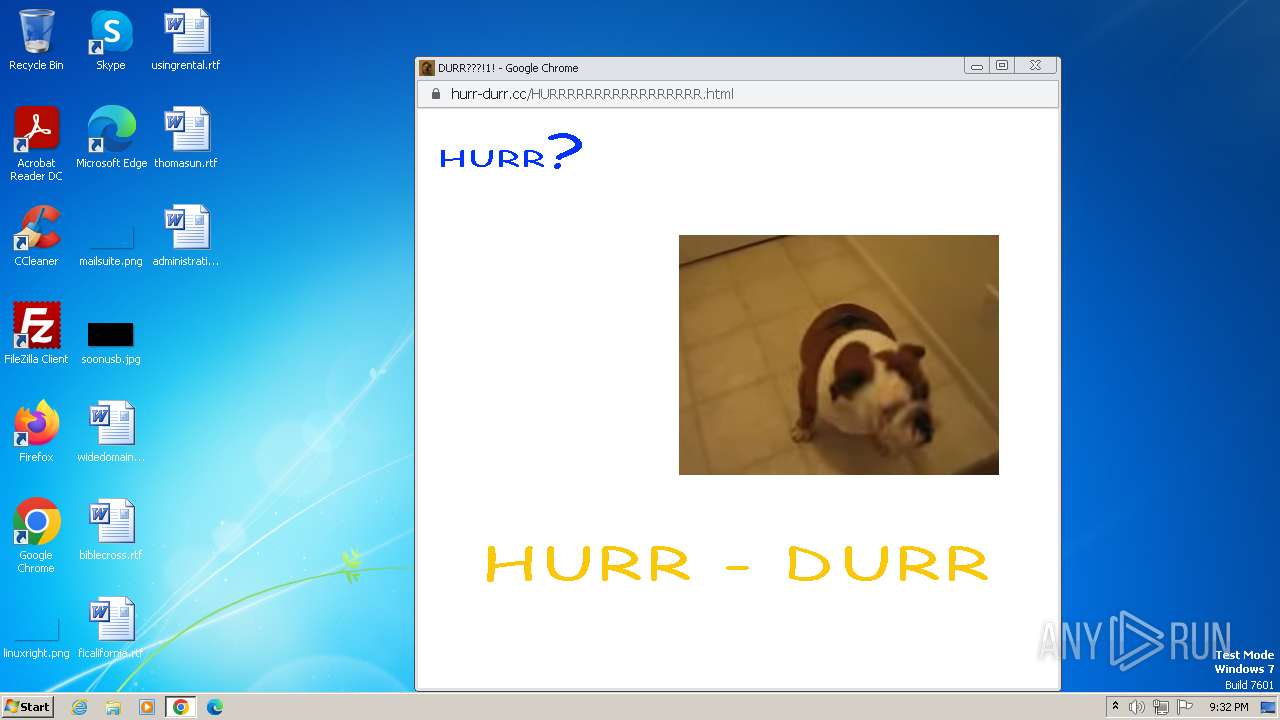The width and height of the screenshot is (1280, 720).
Task: Click the network tray icon
Action: coord(1161,707)
